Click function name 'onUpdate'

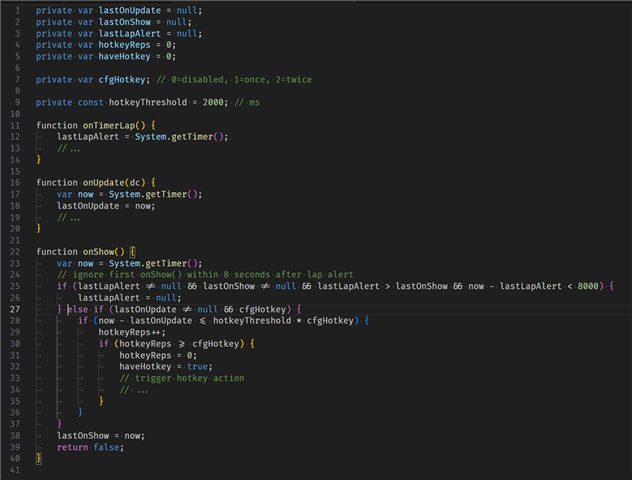(x=104, y=183)
